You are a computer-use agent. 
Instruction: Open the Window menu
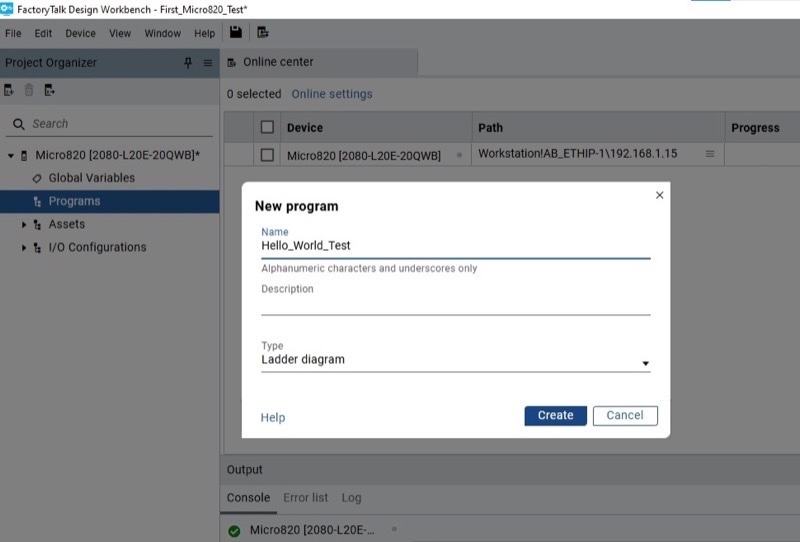click(163, 33)
